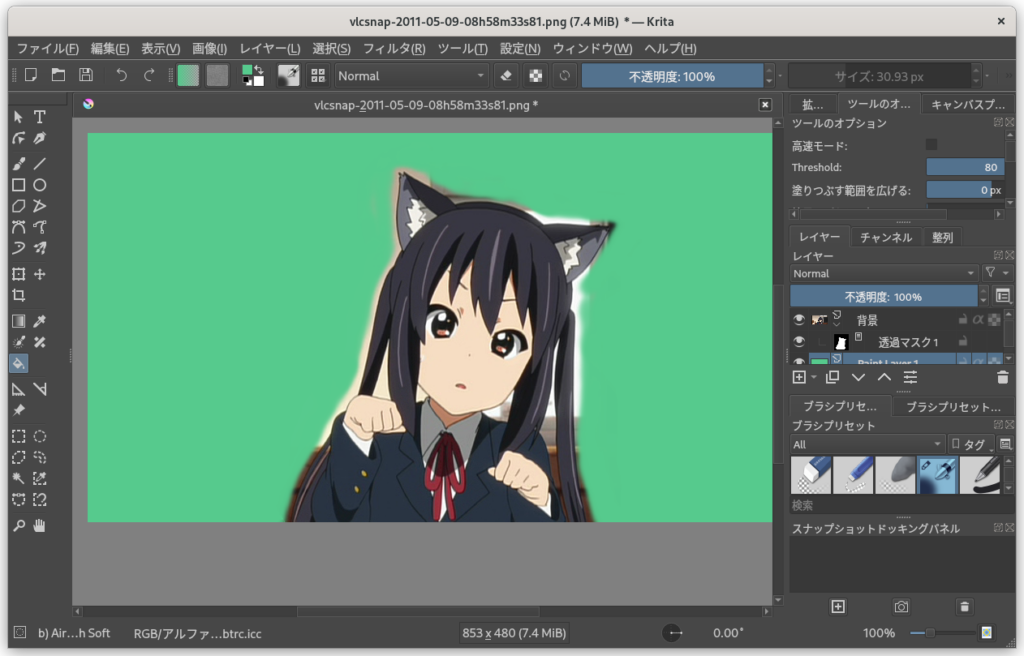The height and width of the screenshot is (656, 1024).
Task: Open the layer filter dropdown
Action: point(997,273)
